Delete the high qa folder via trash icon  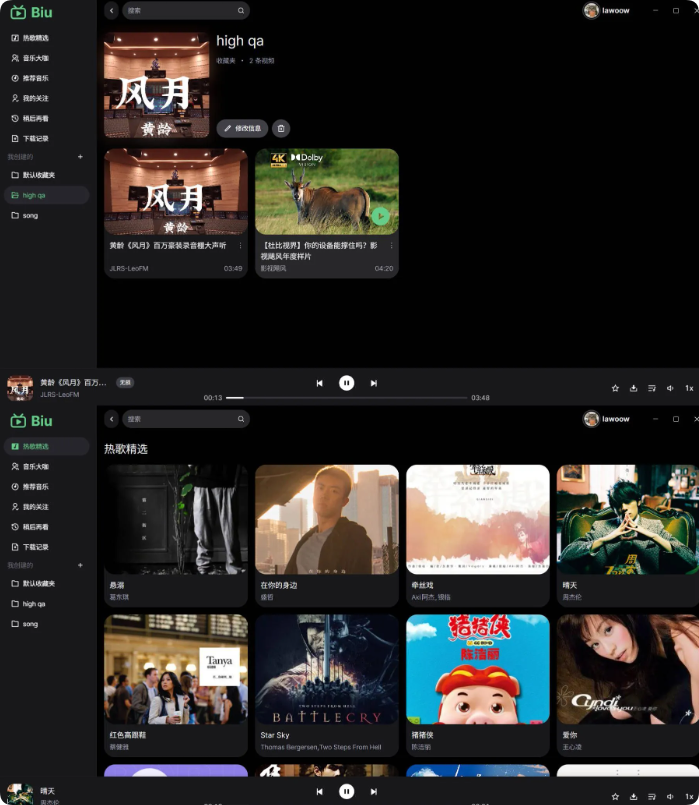point(281,128)
